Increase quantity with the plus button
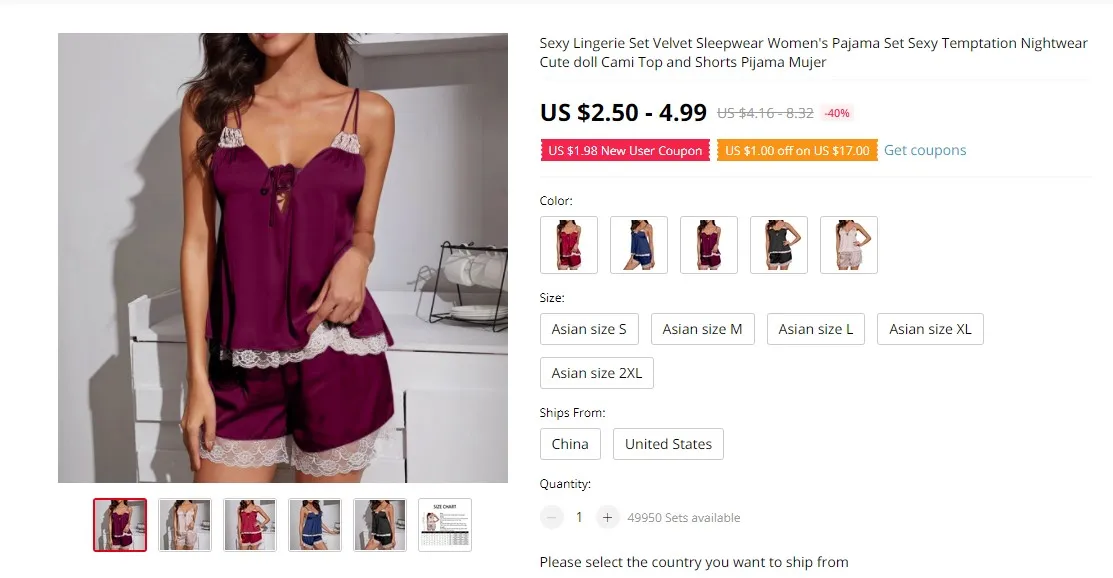The image size is (1113, 578). click(x=607, y=518)
